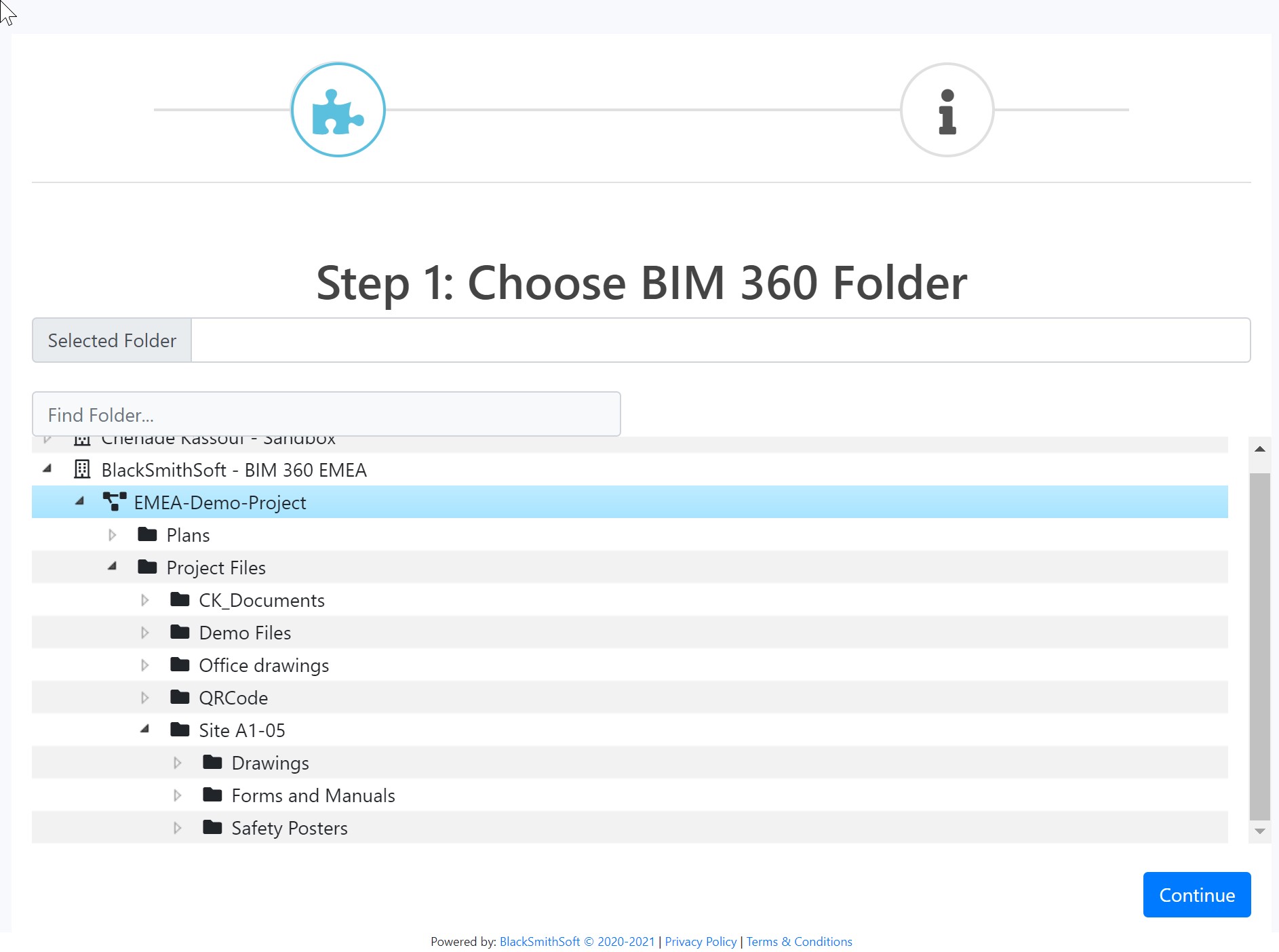Click the Plans folder icon
This screenshot has height=952, width=1279.
click(x=147, y=534)
